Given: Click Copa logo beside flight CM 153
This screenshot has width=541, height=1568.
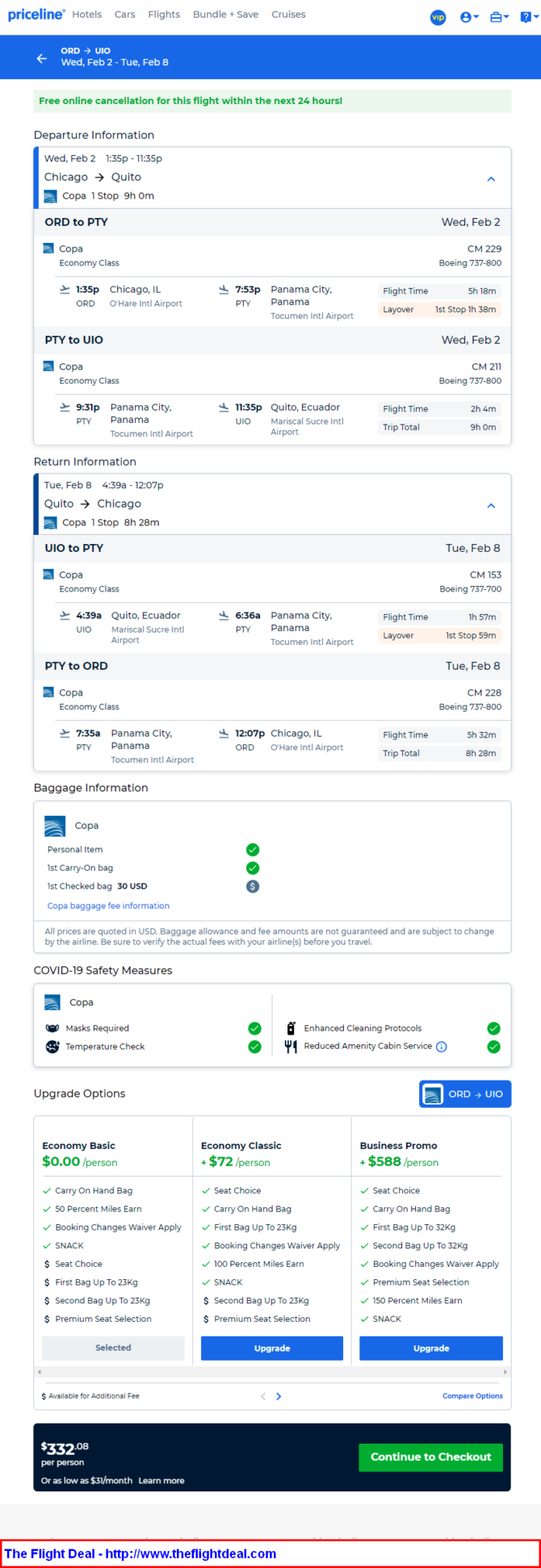Looking at the screenshot, I should pyautogui.click(x=48, y=575).
